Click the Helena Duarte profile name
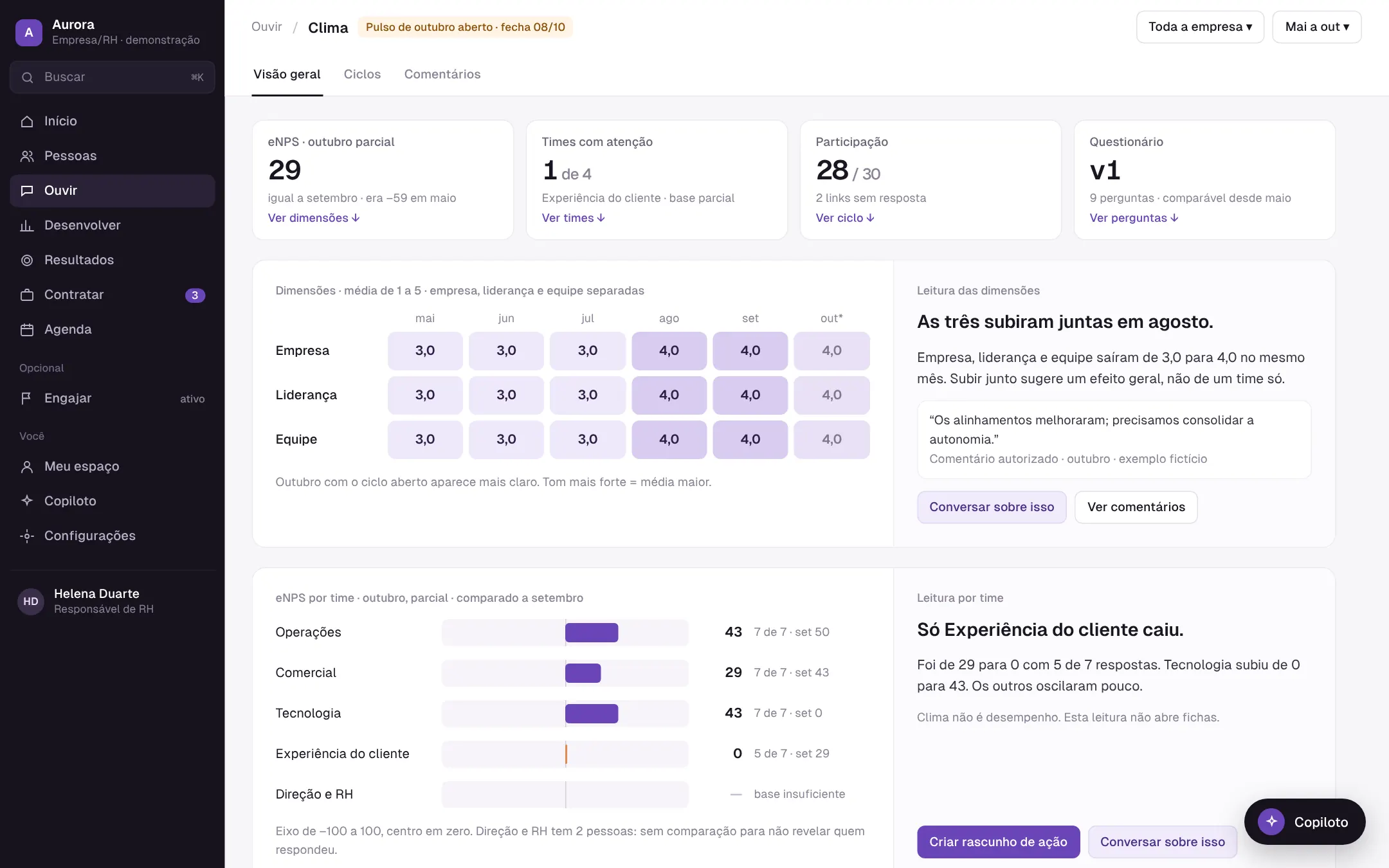 click(x=96, y=593)
